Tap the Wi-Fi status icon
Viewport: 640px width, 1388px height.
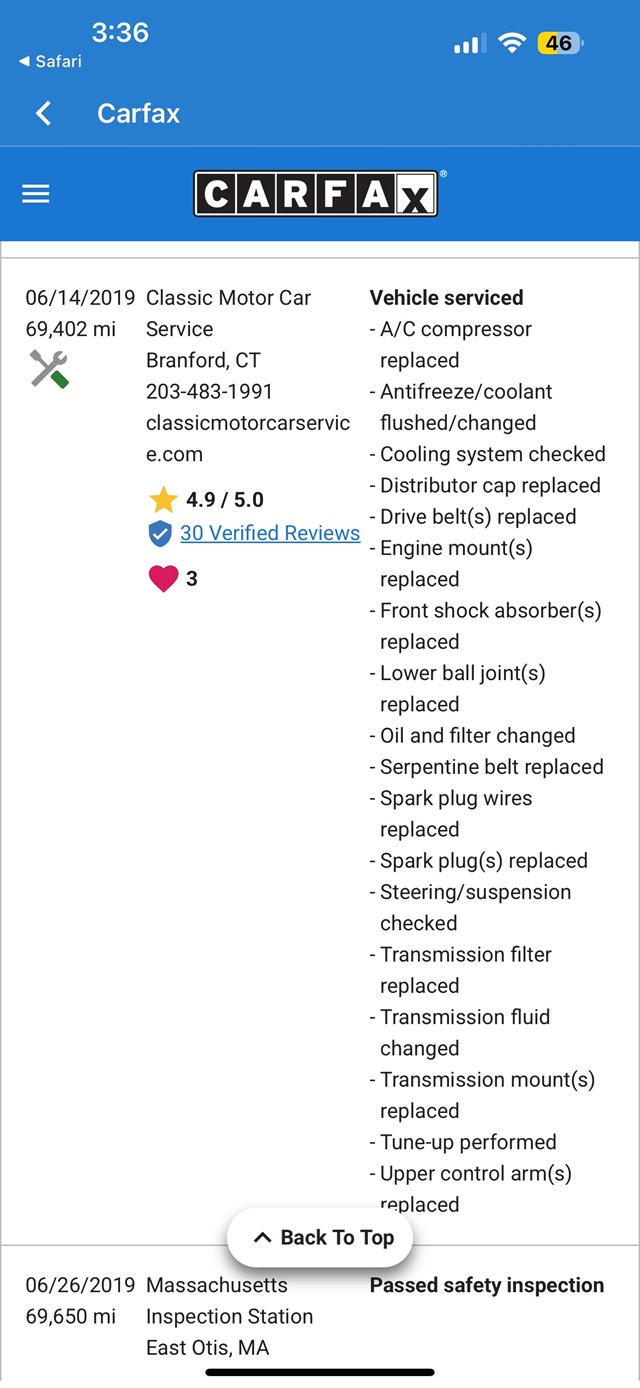pos(512,43)
